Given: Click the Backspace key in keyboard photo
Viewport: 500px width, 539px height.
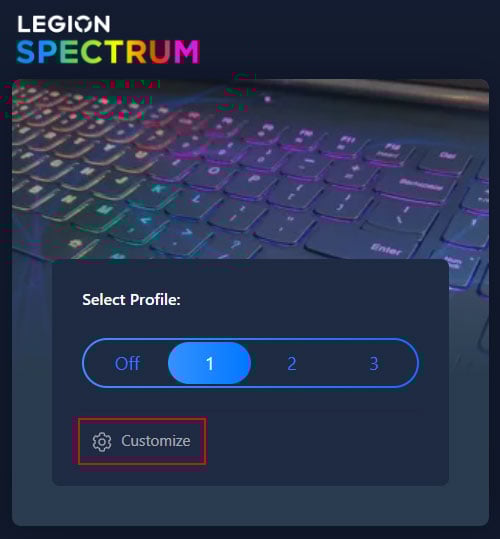Looking at the screenshot, I should 418,186.
